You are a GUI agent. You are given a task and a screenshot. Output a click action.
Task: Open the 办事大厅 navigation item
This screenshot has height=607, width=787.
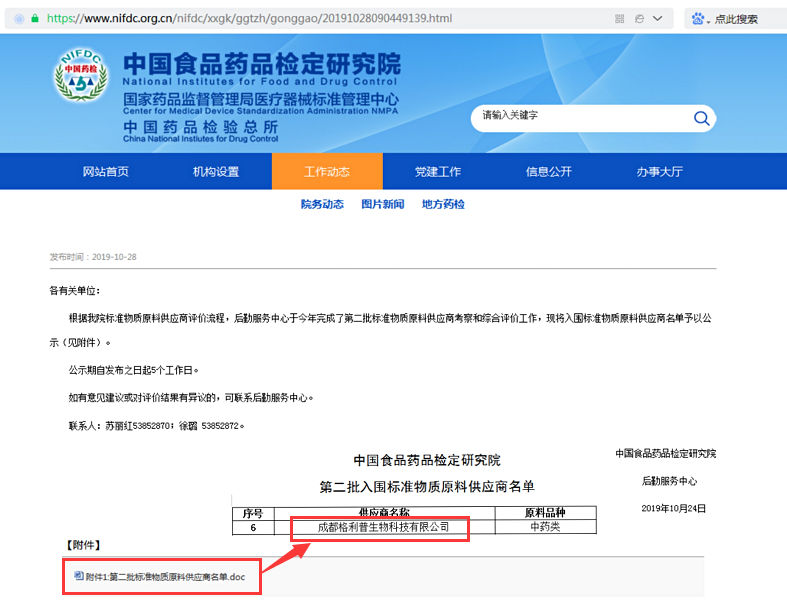[660, 171]
